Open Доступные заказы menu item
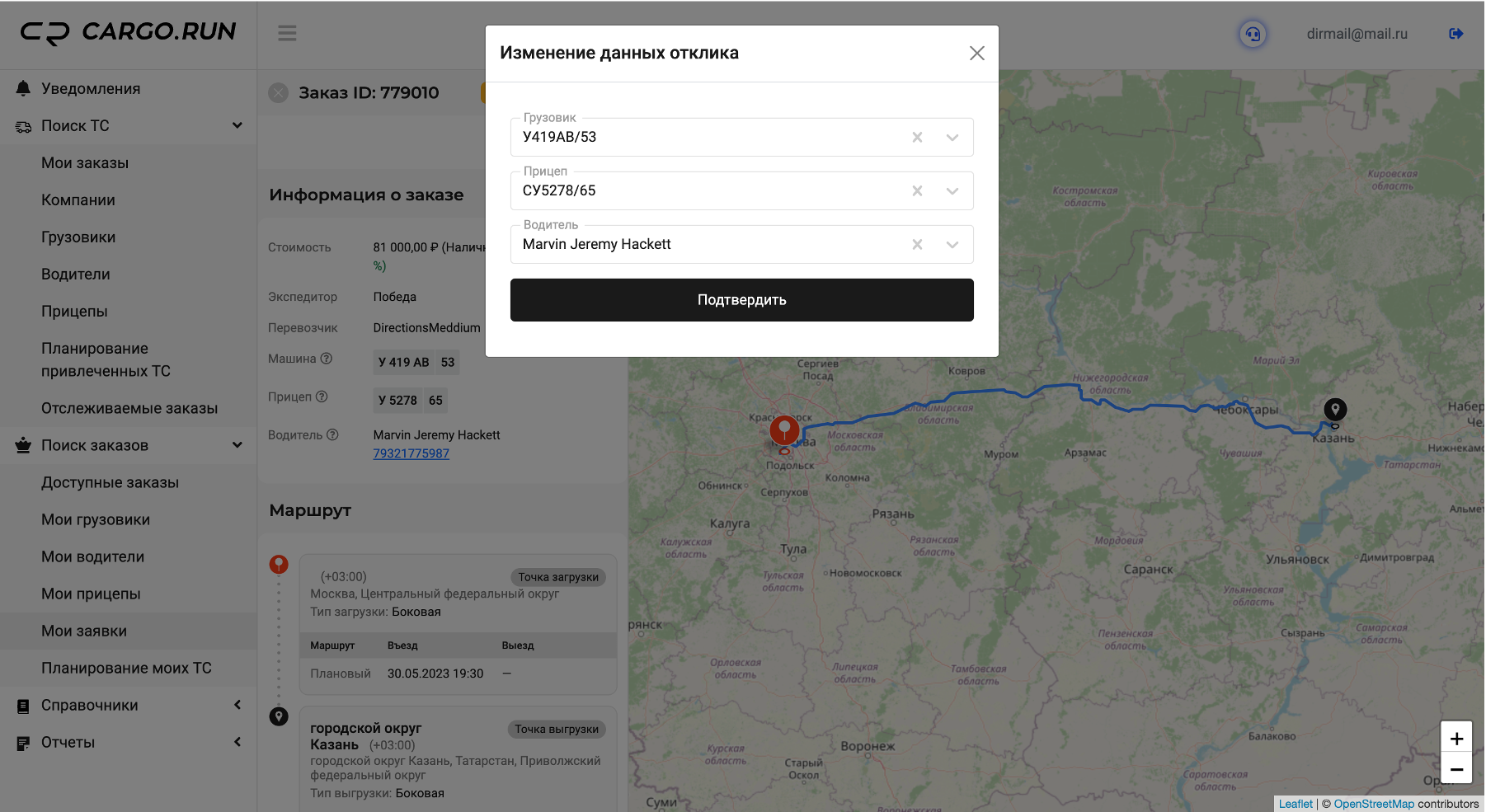This screenshot has width=1486, height=812. pos(110,483)
